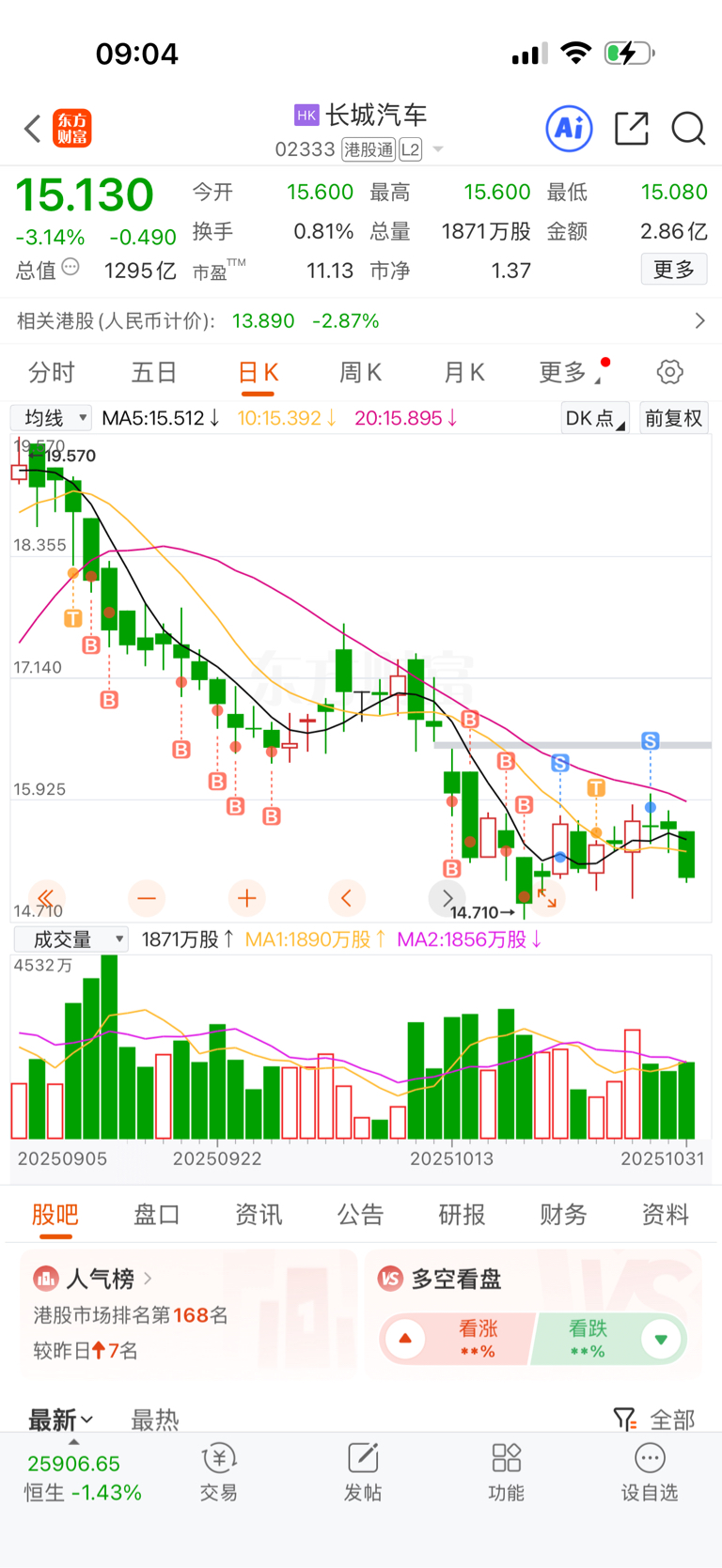The width and height of the screenshot is (722, 1568).
Task: Vote 看涨 bullish button
Action: tap(457, 1339)
